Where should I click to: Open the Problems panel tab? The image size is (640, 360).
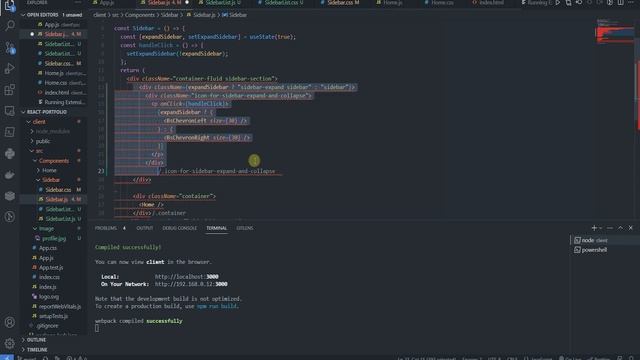click(x=106, y=228)
